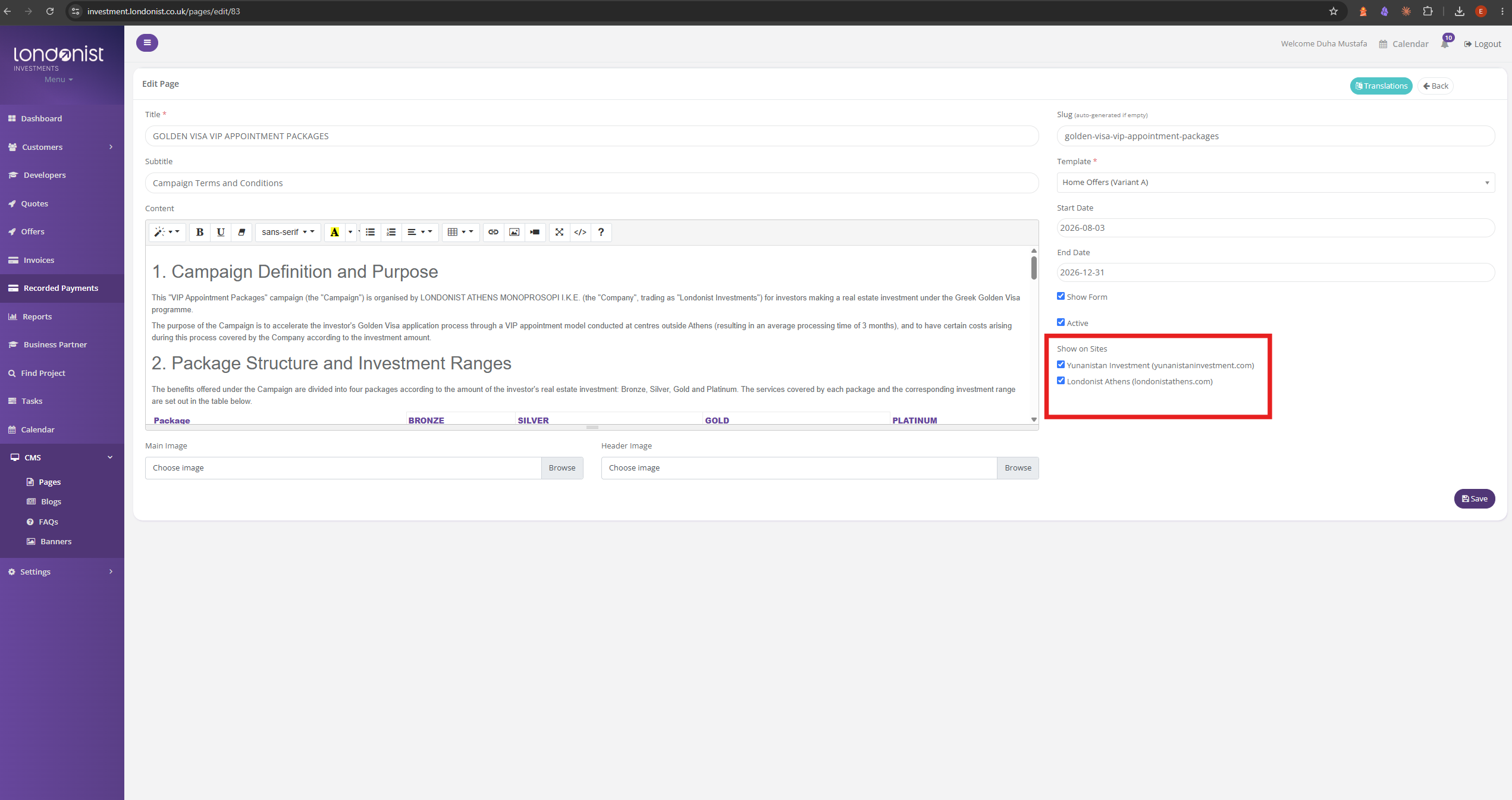
Task: Click the Logout link
Action: (1482, 44)
